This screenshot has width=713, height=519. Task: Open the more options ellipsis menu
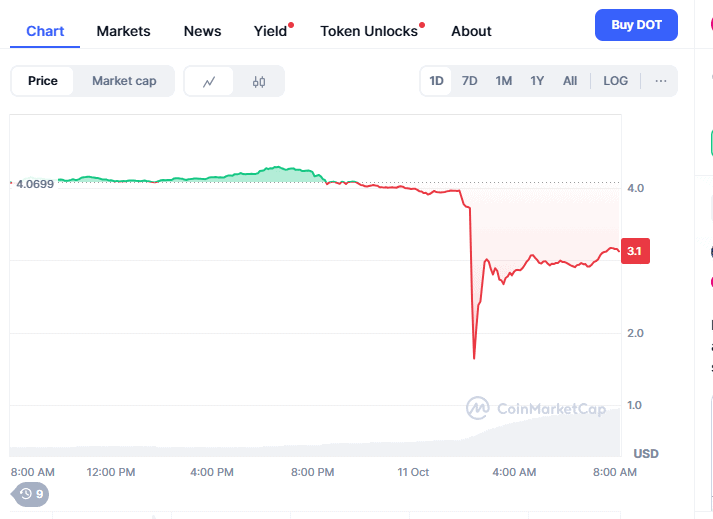point(661,81)
